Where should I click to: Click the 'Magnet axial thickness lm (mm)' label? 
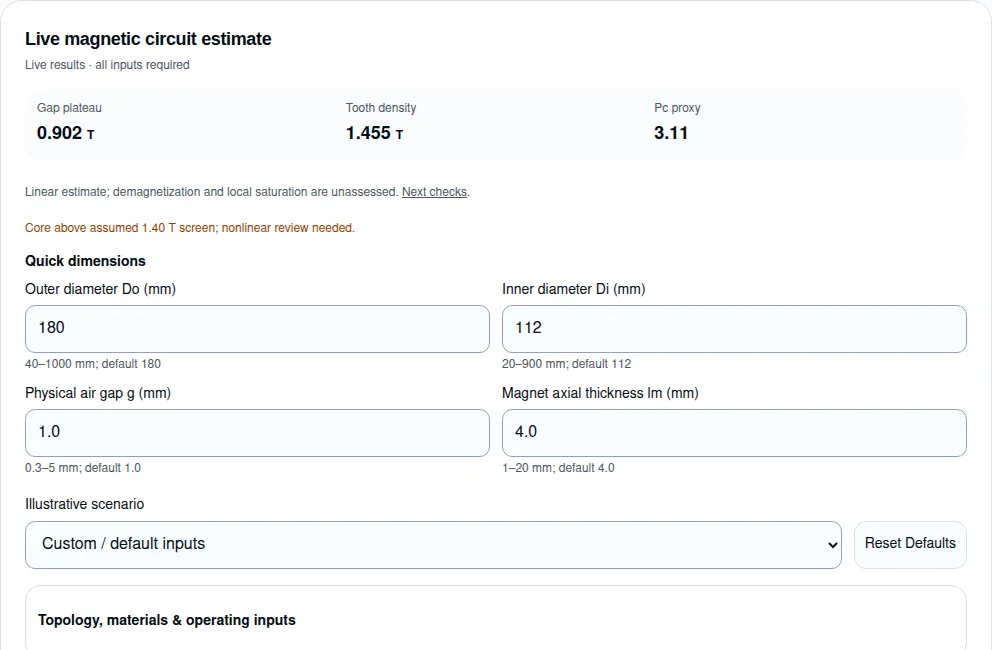pyautogui.click(x=600, y=393)
